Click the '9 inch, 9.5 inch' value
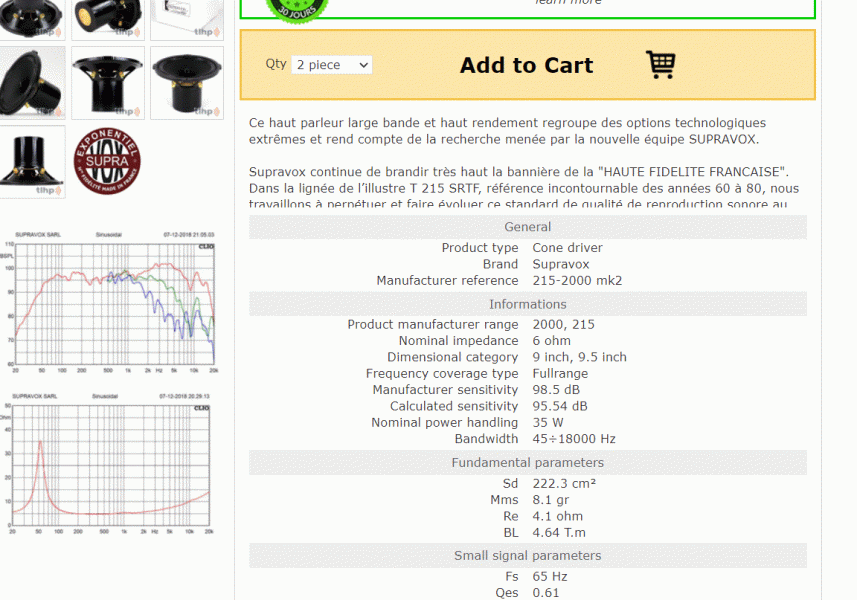 [x=579, y=357]
